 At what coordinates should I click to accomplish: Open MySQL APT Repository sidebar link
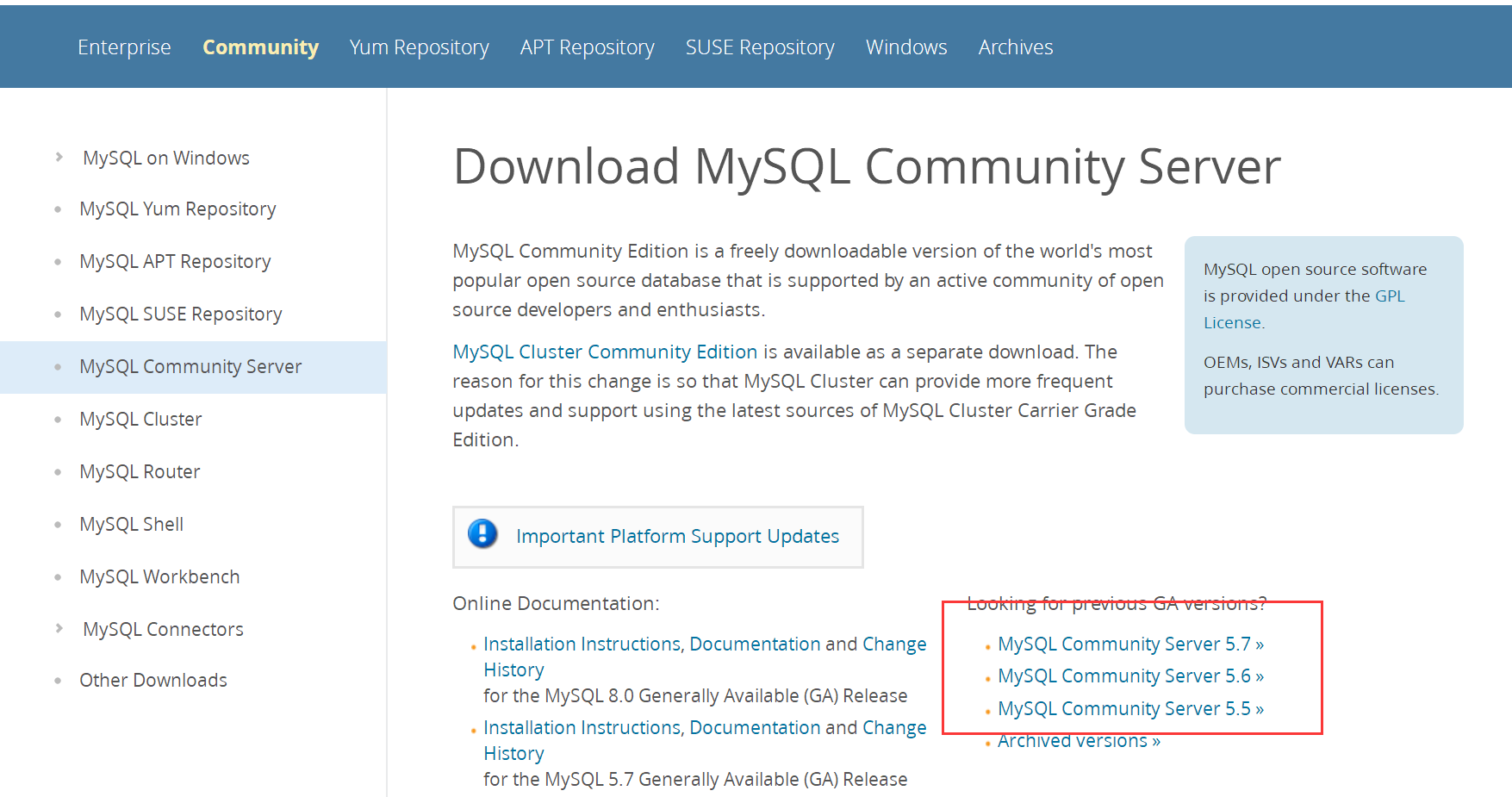point(175,262)
